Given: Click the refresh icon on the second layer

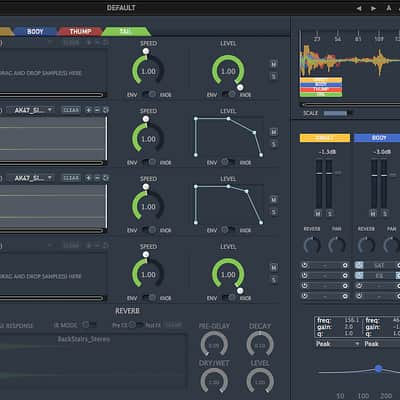Looking at the screenshot, I should point(106,110).
